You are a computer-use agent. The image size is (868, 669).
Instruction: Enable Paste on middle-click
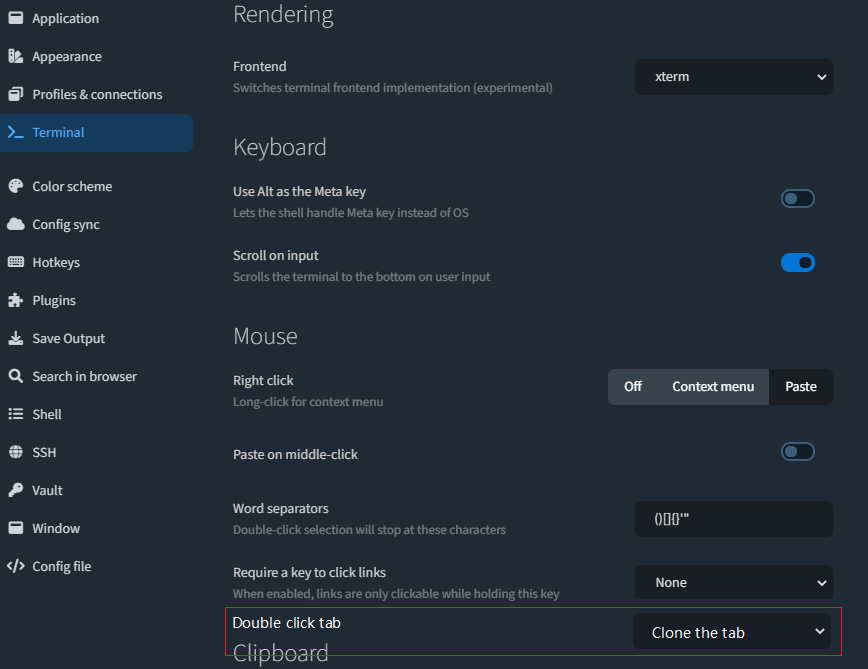pos(797,451)
